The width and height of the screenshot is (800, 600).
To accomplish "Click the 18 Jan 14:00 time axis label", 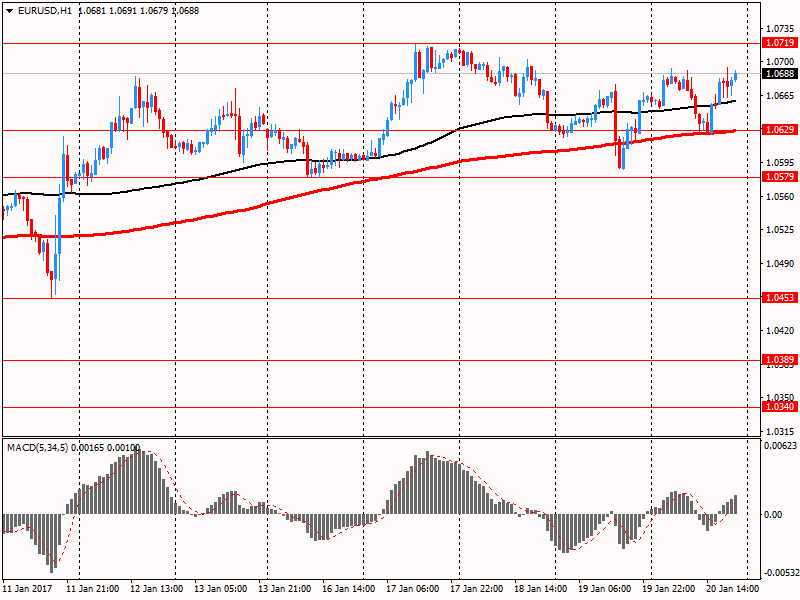I will click(x=540, y=589).
